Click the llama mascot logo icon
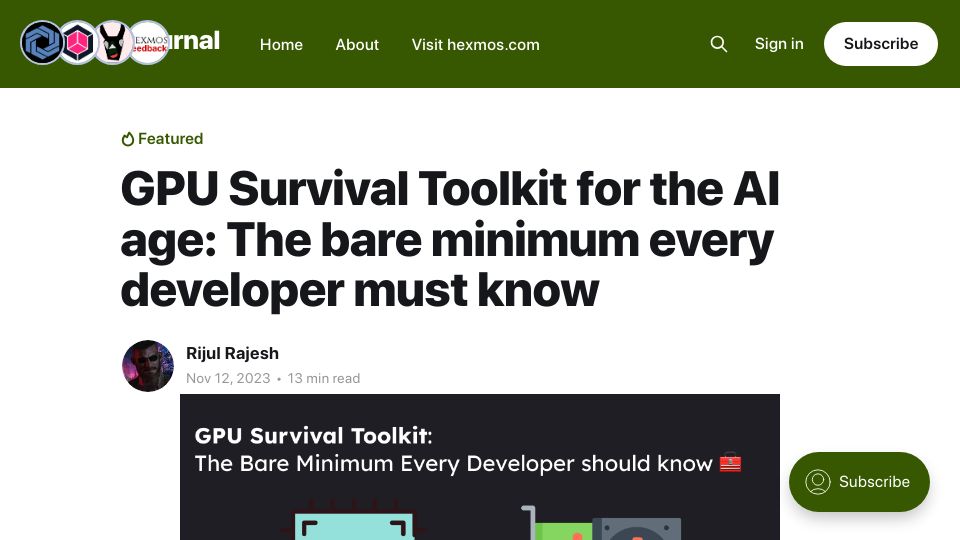This screenshot has width=960, height=540. [x=113, y=43]
